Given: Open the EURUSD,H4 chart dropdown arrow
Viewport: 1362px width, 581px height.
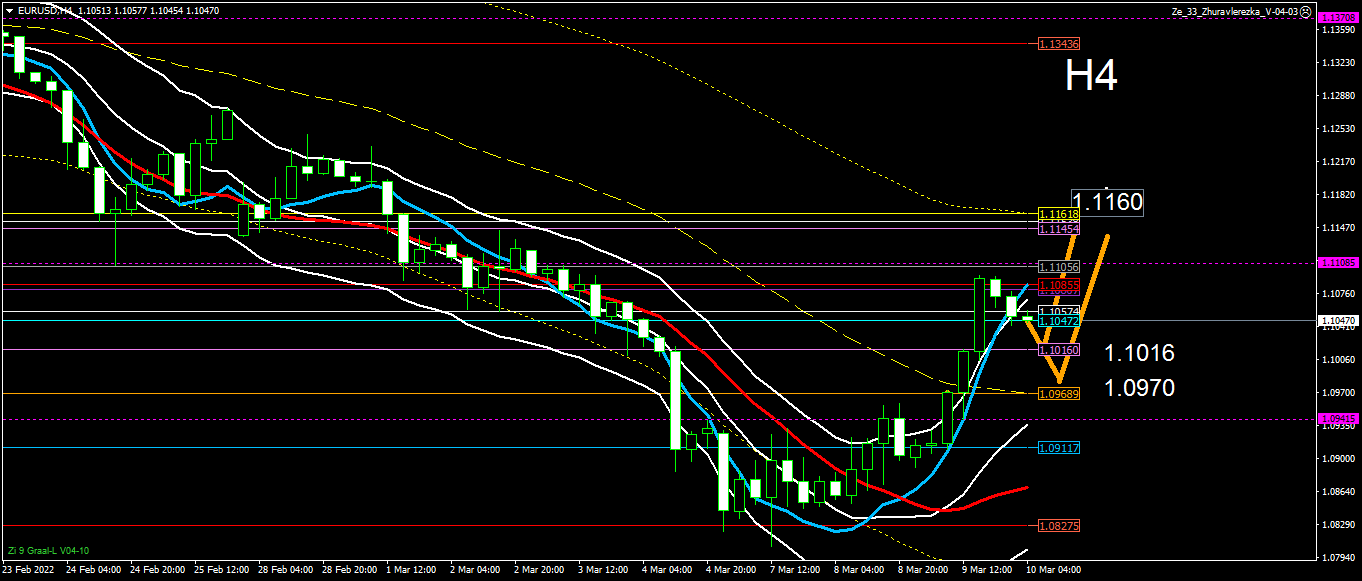Looking at the screenshot, I should click(9, 10).
